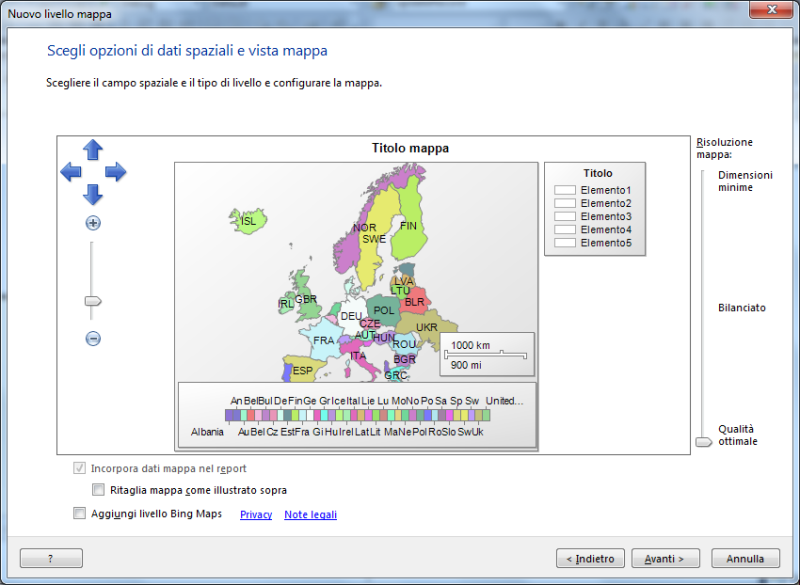Click the SWE label on the map
This screenshot has height=585, width=800.
click(374, 239)
